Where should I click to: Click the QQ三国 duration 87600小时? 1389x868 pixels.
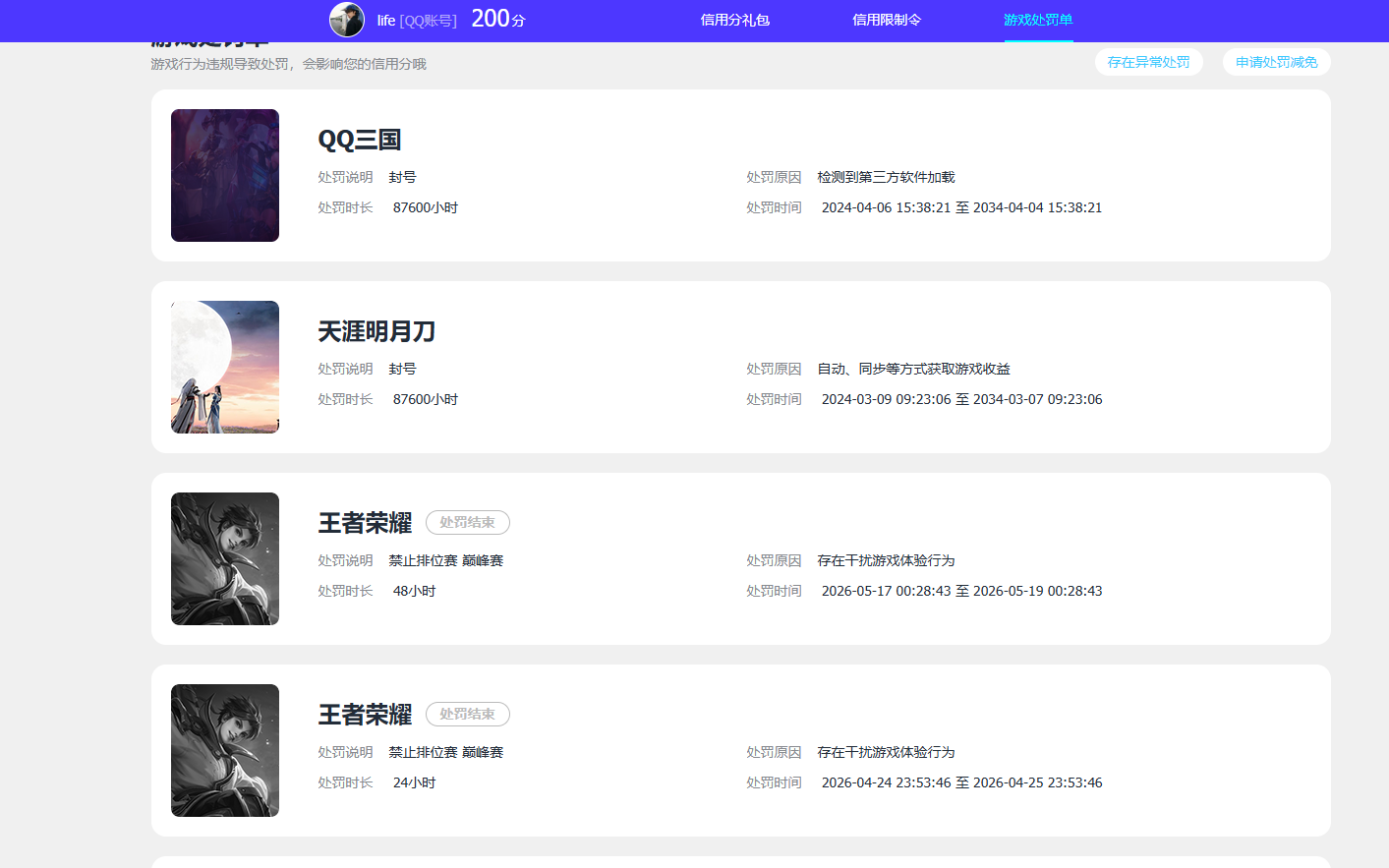coord(426,207)
